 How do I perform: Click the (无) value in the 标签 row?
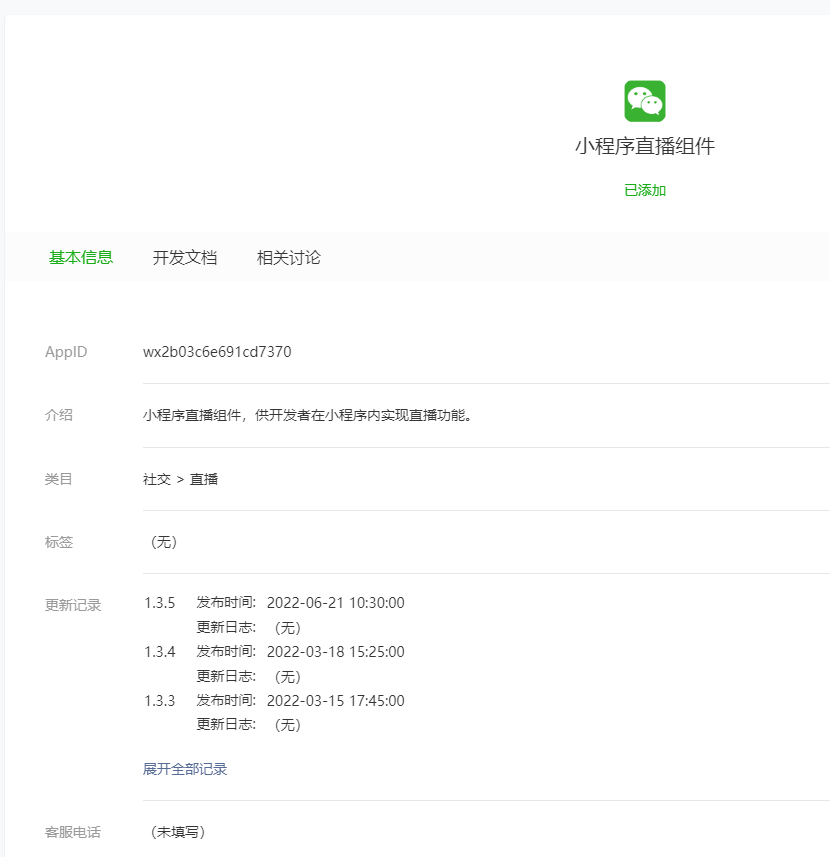coord(163,542)
